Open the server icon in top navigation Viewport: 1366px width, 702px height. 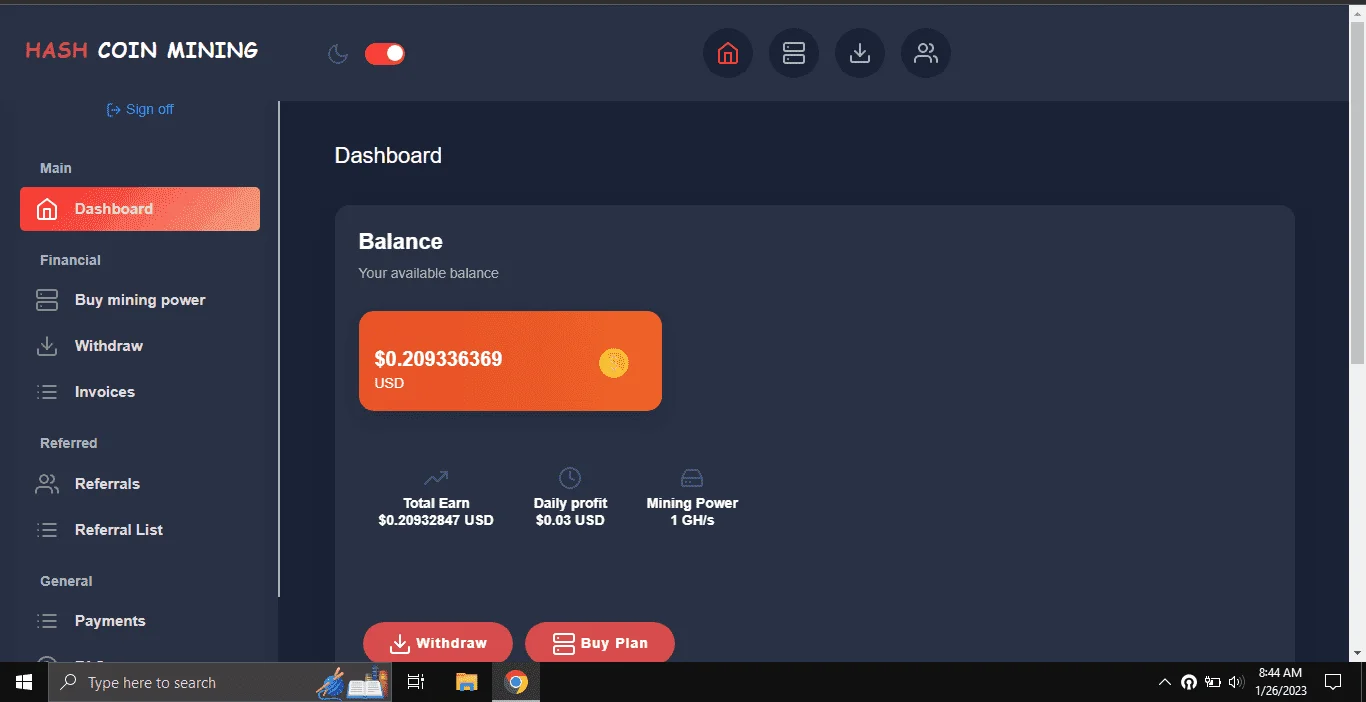pyautogui.click(x=794, y=53)
